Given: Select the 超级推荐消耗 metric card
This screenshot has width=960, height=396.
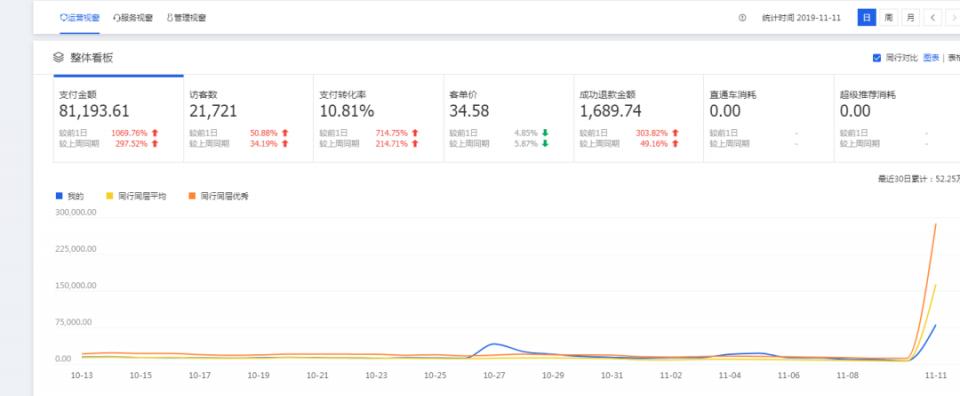Looking at the screenshot, I should (x=897, y=119).
